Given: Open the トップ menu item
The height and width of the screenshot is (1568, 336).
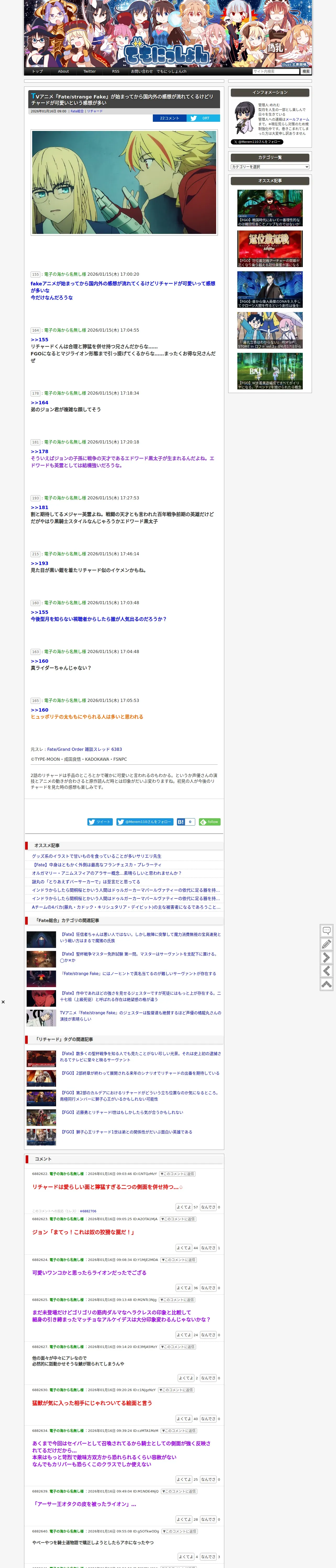Looking at the screenshot, I should pyautogui.click(x=38, y=71).
